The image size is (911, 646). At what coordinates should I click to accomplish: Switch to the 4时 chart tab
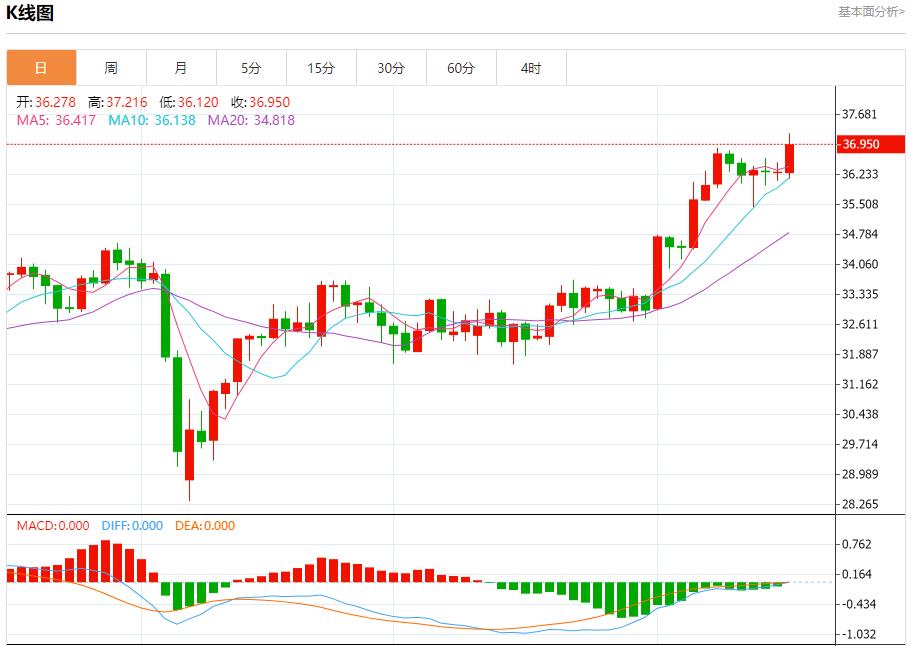point(531,68)
